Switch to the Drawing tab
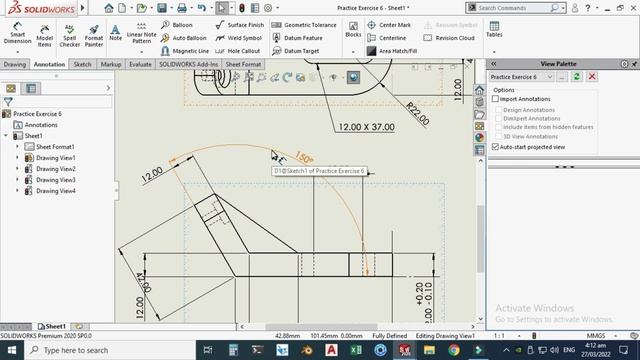The width and height of the screenshot is (640, 360). pos(15,64)
